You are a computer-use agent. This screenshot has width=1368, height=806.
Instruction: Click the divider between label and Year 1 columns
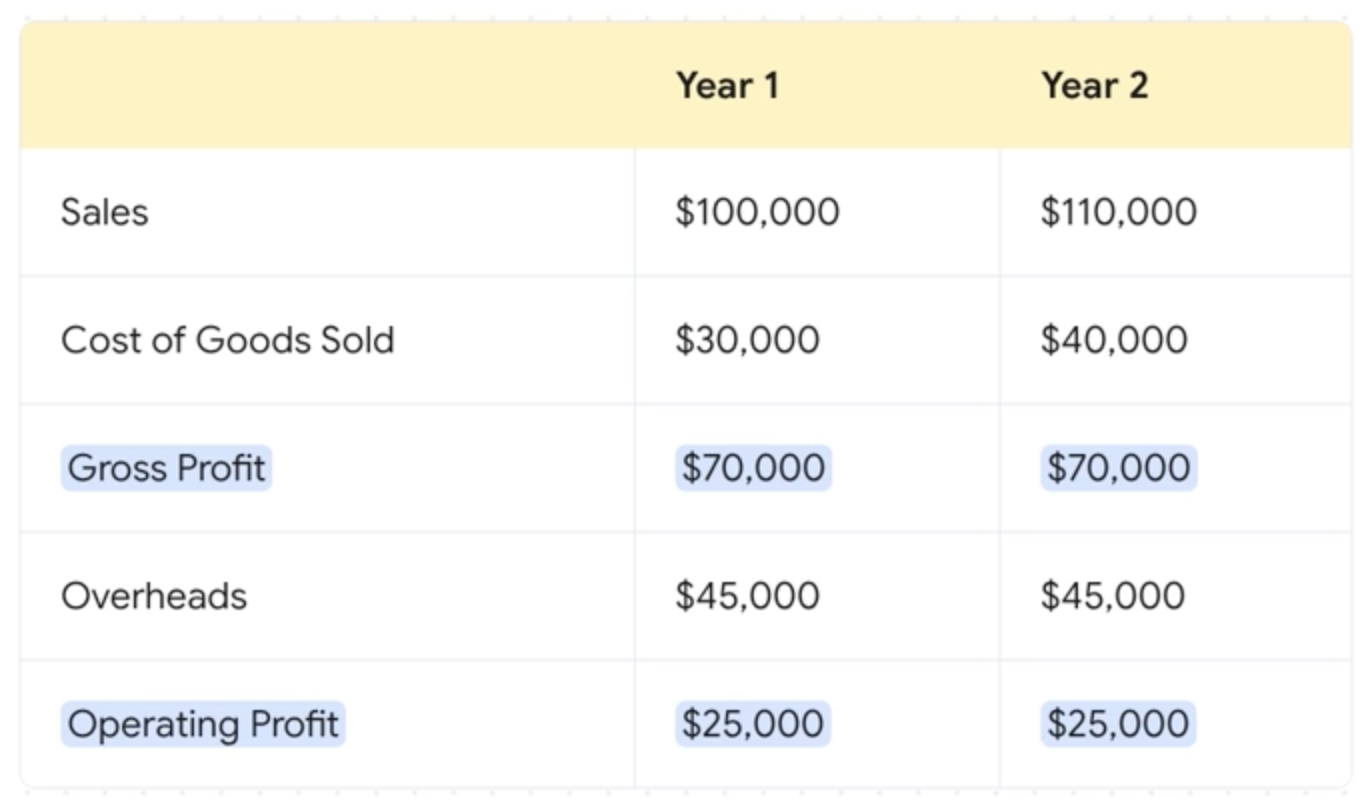pyautogui.click(x=634, y=468)
